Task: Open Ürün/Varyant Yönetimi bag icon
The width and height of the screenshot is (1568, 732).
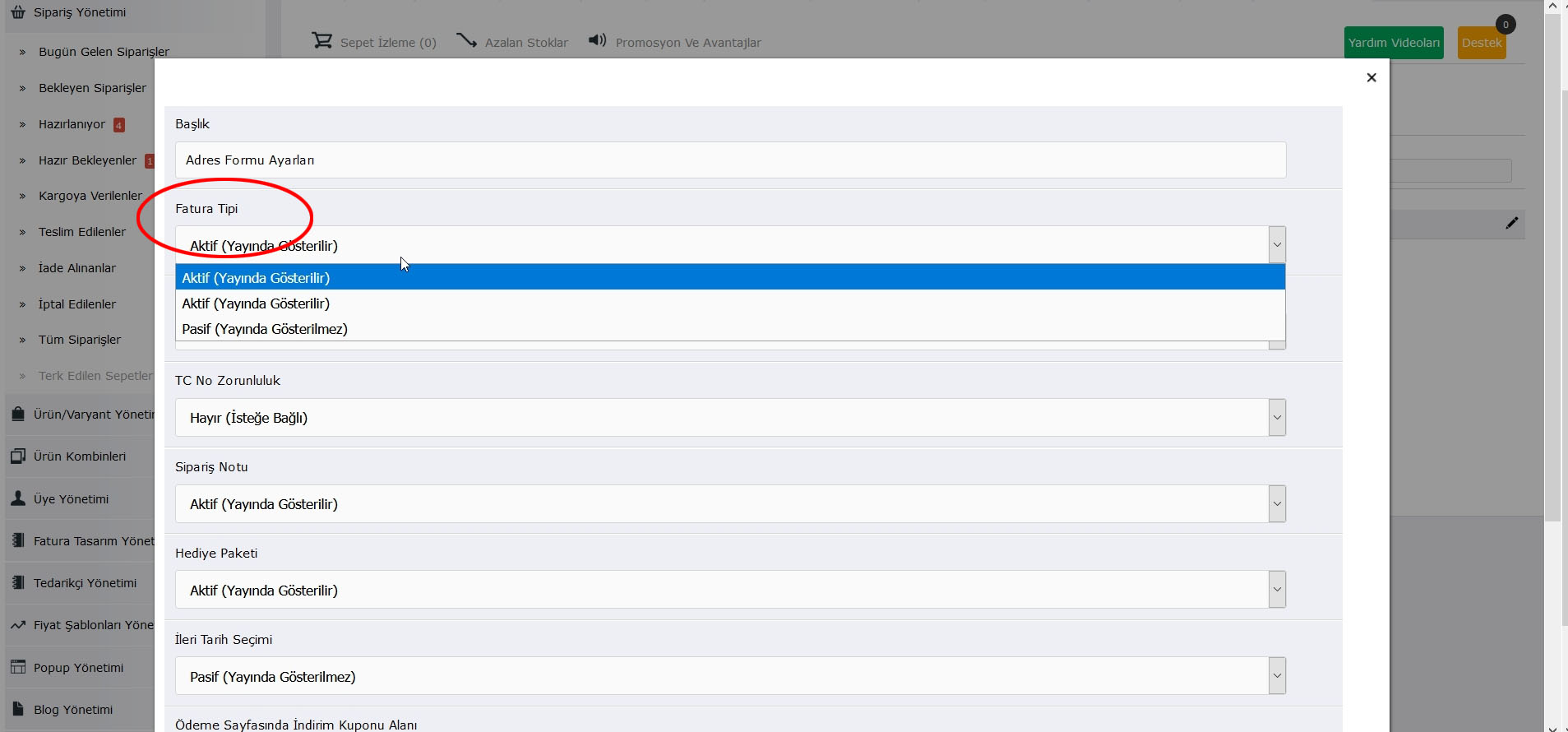Action: (18, 414)
